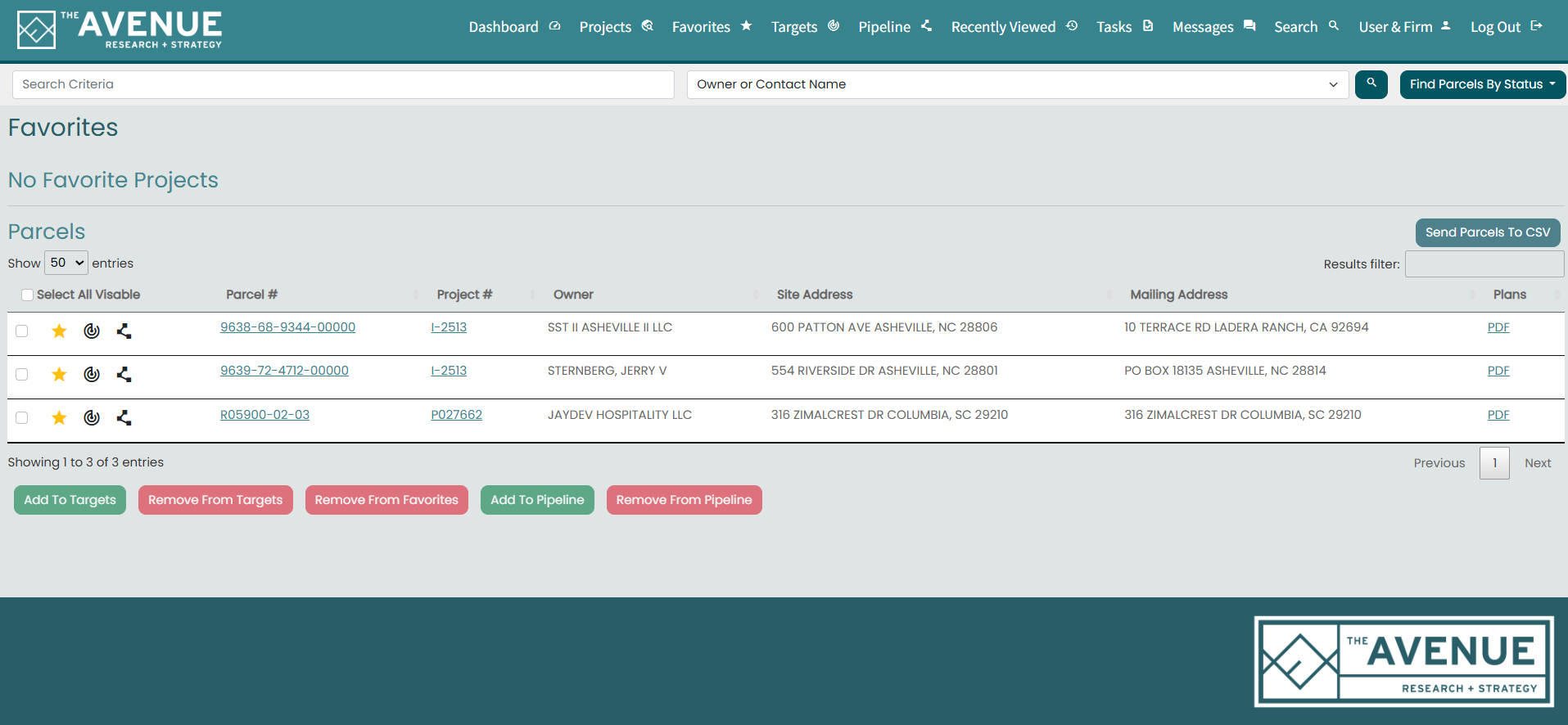Click the target icon in STERNBERG, JERRY V row

tap(92, 374)
